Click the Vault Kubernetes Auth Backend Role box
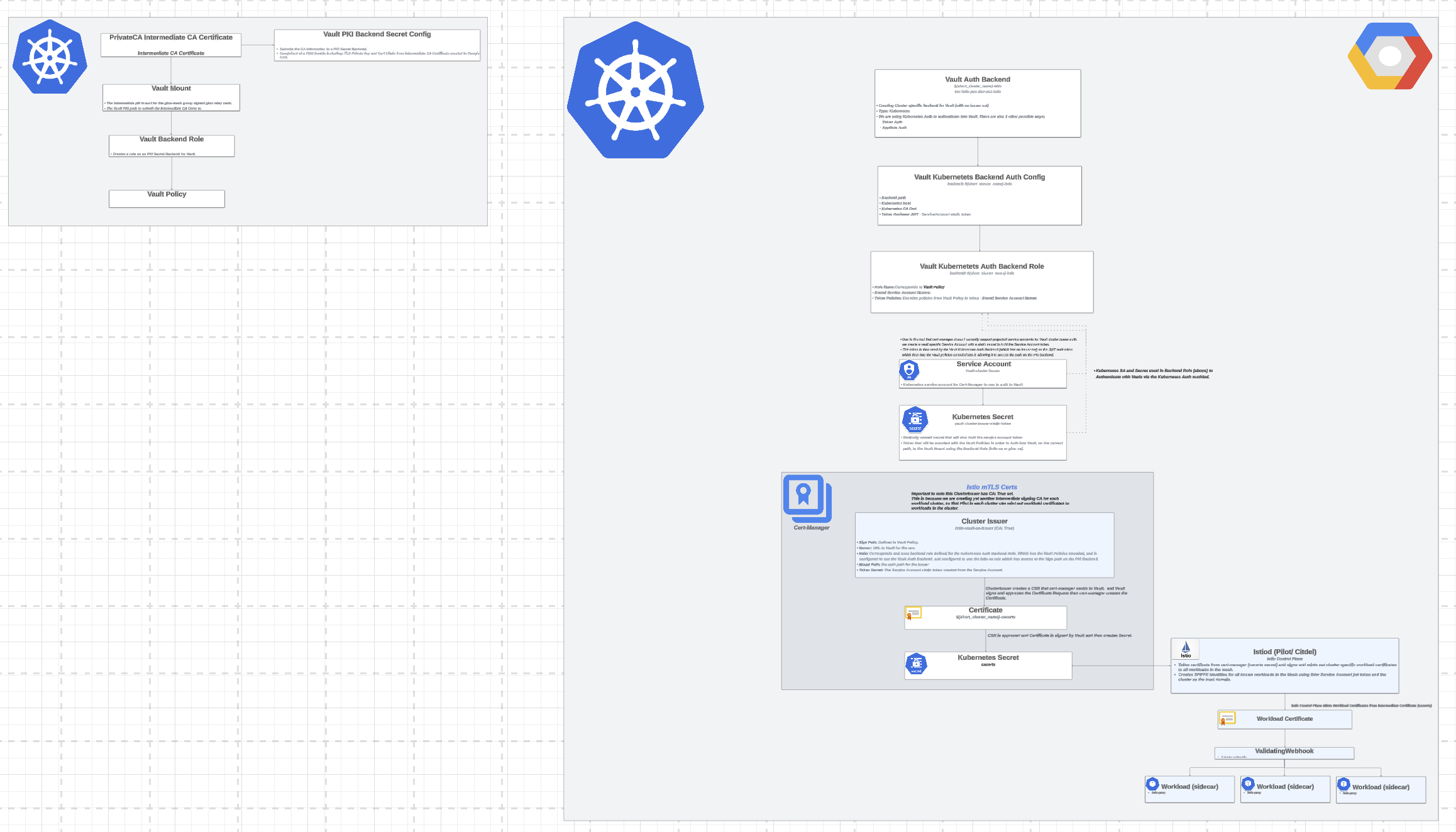The image size is (1456, 832). [x=981, y=282]
